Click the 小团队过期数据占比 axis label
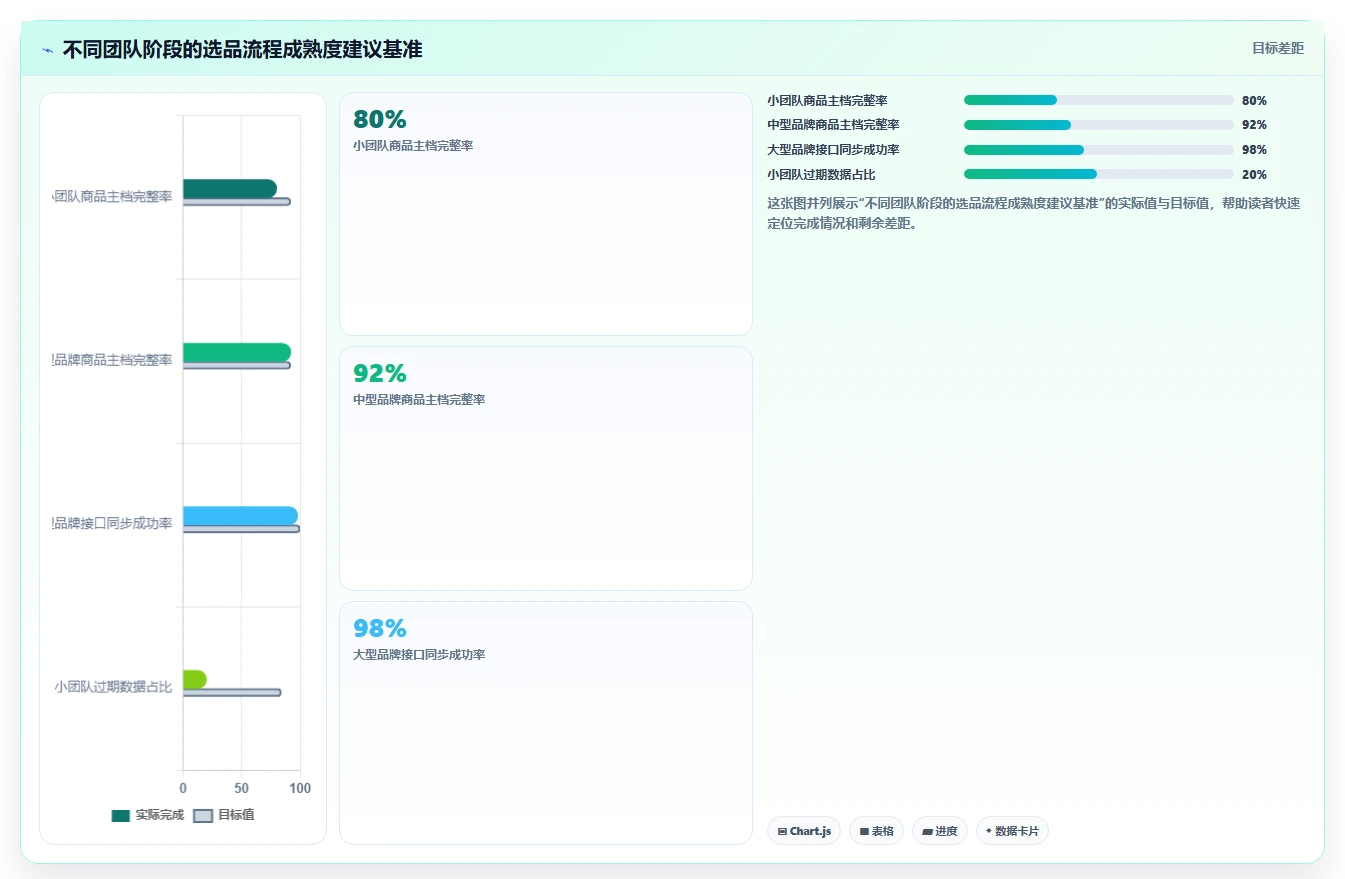Screen dimensions: 1345x879 (x=113, y=687)
